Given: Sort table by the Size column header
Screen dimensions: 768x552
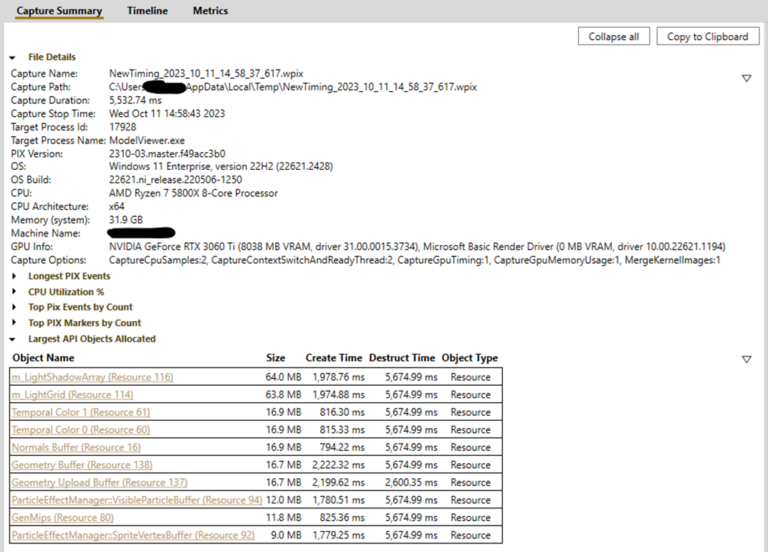Looking at the screenshot, I should 275,358.
